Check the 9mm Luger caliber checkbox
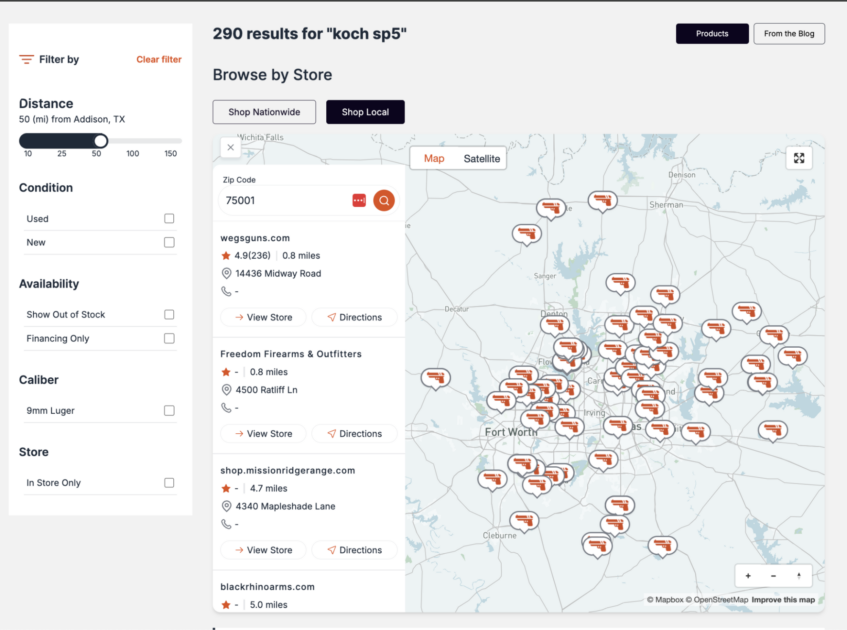847x630 pixels. (x=169, y=411)
